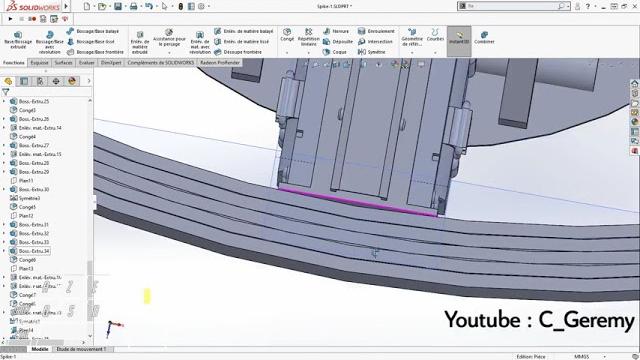Image resolution: width=640 pixels, height=360 pixels.
Task: Open the Assistance pour le perçage tool
Action: [169, 38]
